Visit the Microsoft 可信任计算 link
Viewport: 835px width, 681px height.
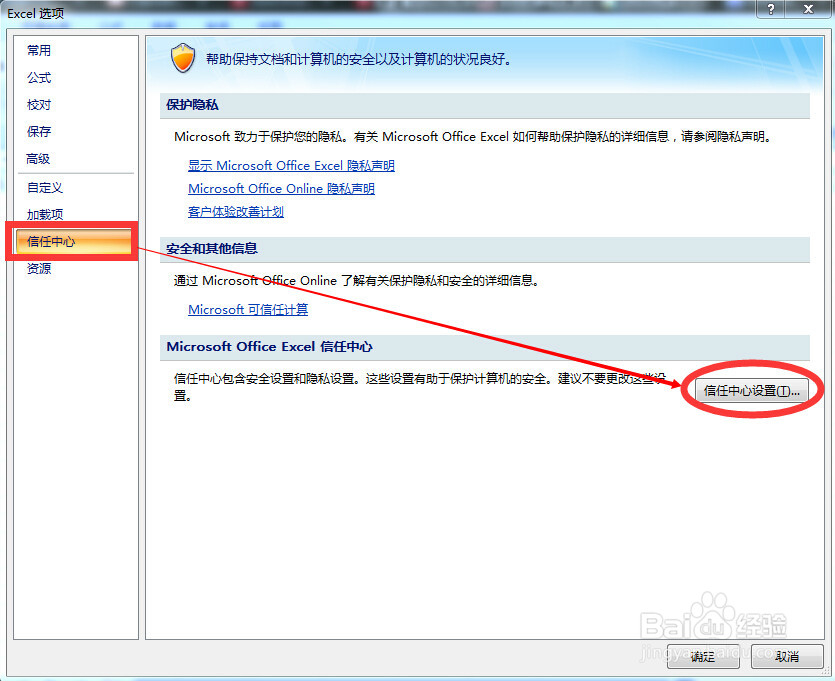pyautogui.click(x=248, y=309)
